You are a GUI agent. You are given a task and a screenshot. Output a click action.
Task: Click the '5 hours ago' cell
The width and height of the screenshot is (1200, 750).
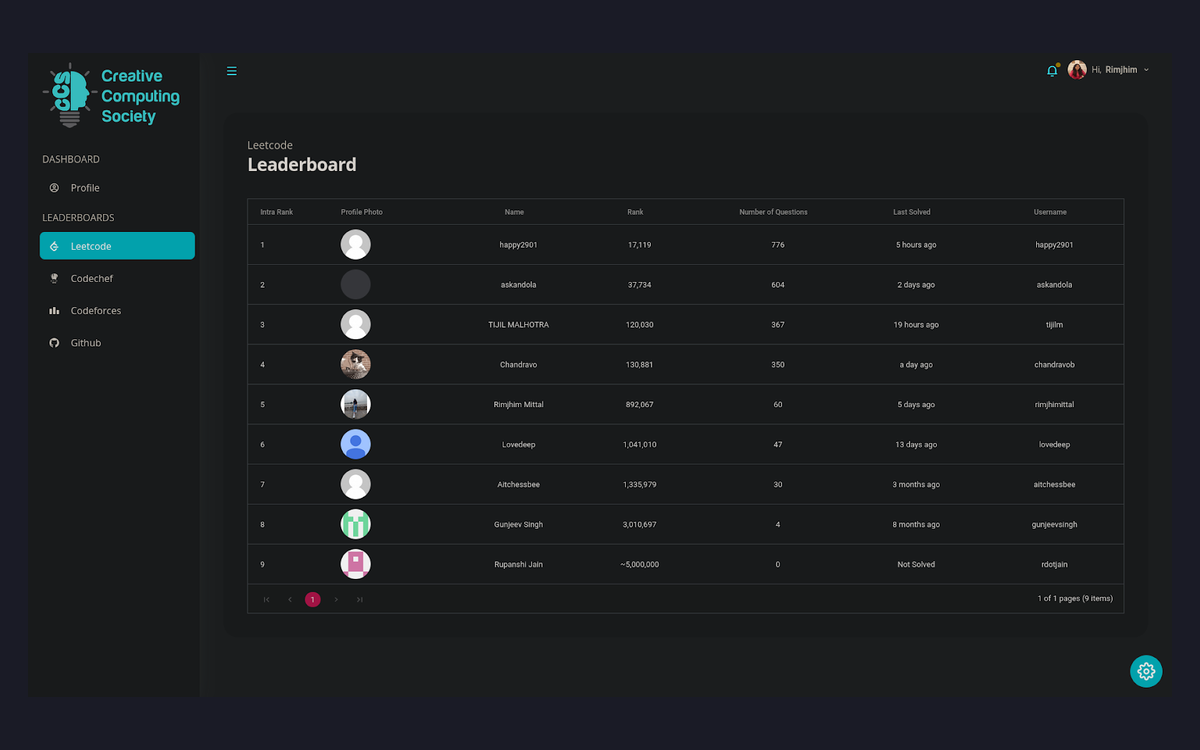coord(916,245)
